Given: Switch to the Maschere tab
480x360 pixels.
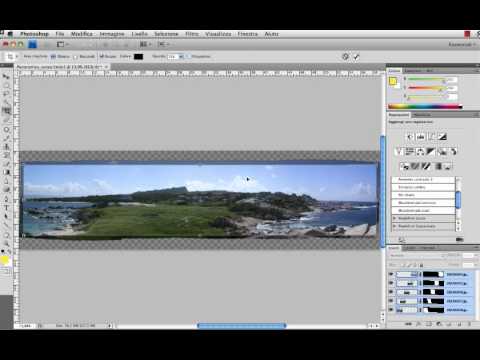Looking at the screenshot, I should coord(422,115).
